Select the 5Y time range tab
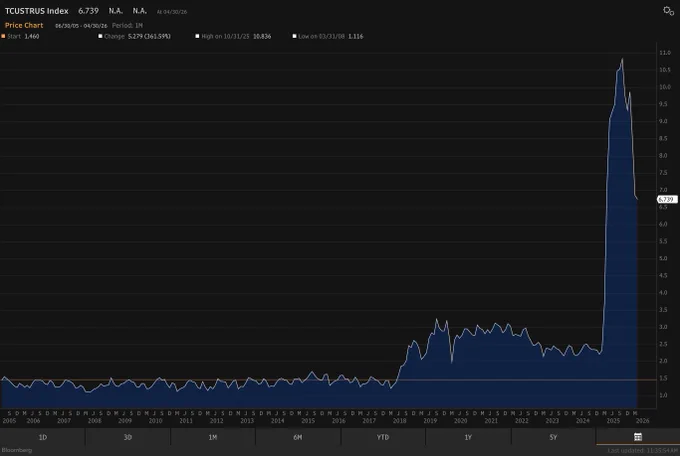This screenshot has width=680, height=456. tap(553, 437)
